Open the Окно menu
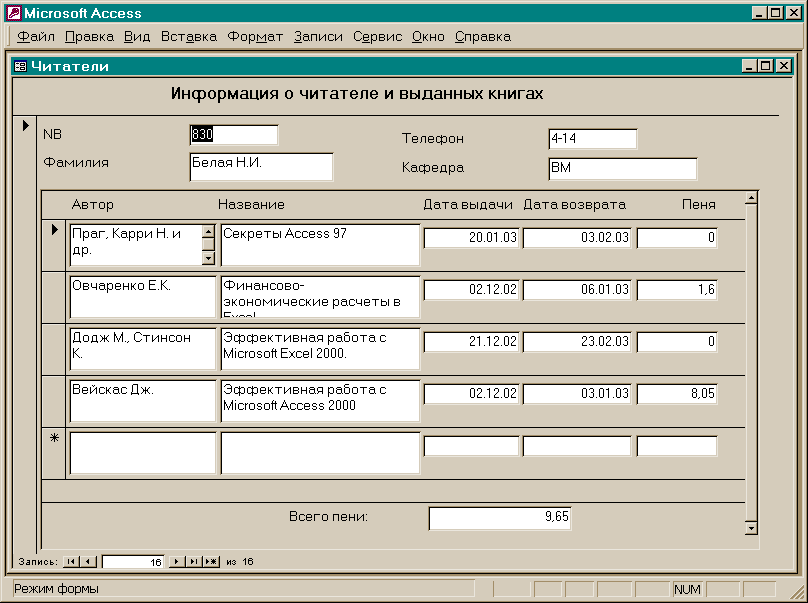The width and height of the screenshot is (808, 603). (x=428, y=37)
